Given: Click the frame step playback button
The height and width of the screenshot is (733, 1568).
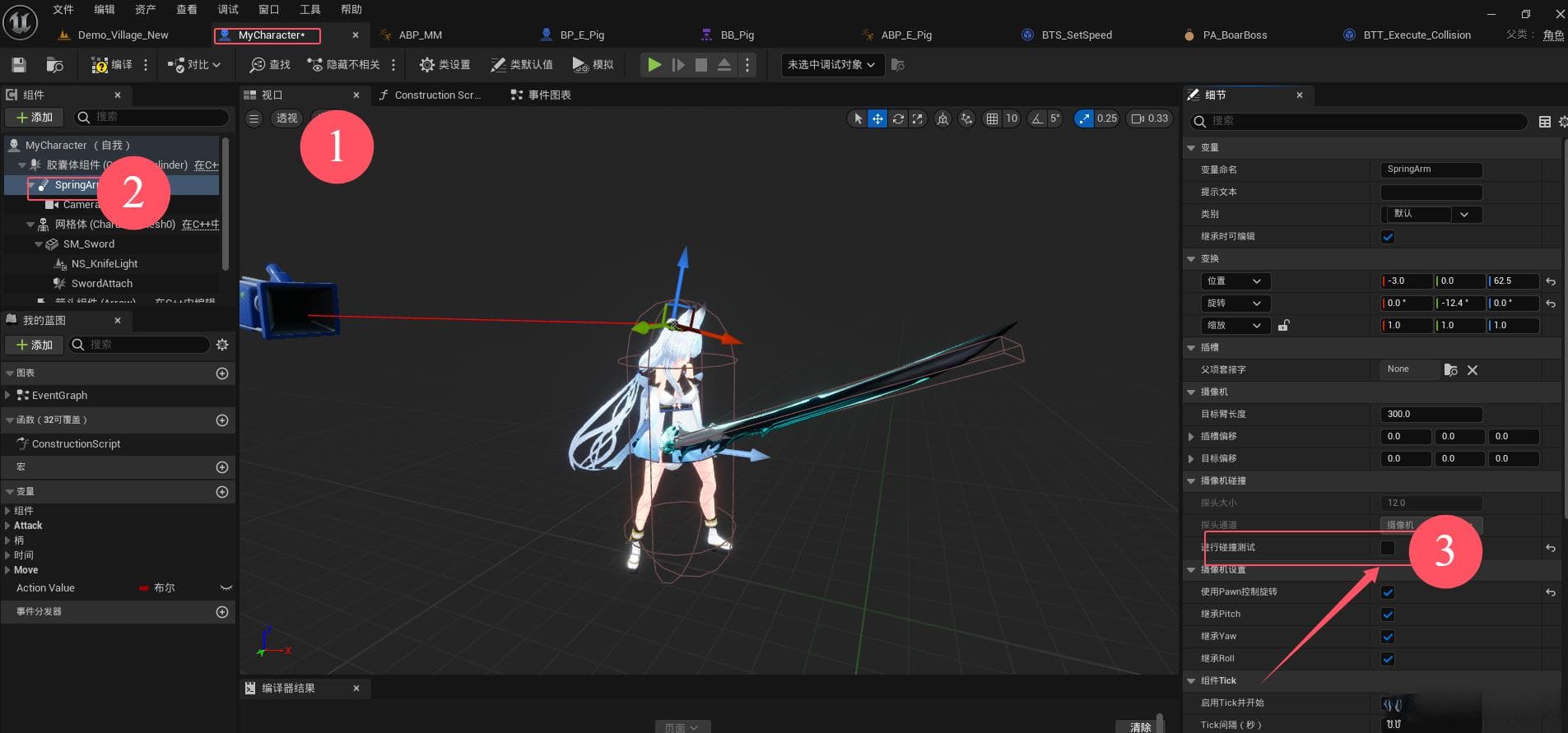Looking at the screenshot, I should [x=678, y=65].
